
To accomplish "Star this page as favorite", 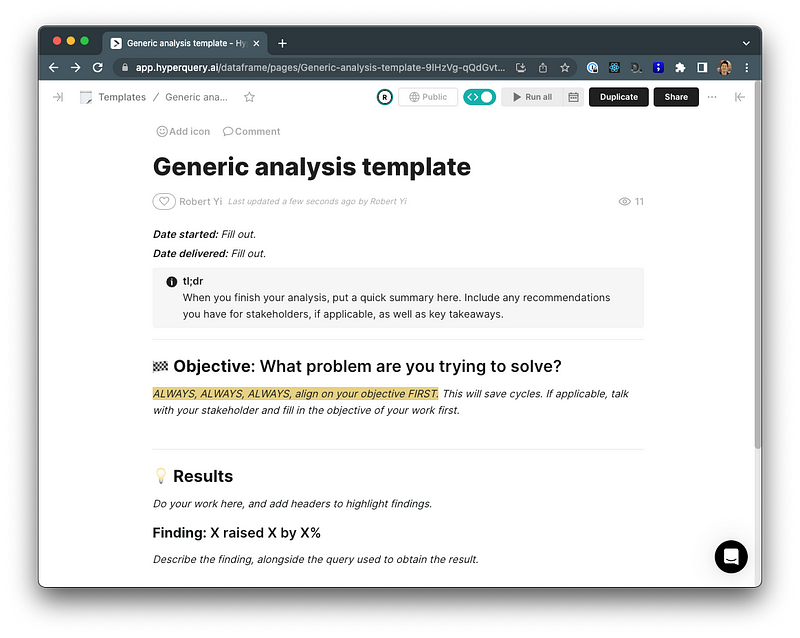I will click(249, 97).
